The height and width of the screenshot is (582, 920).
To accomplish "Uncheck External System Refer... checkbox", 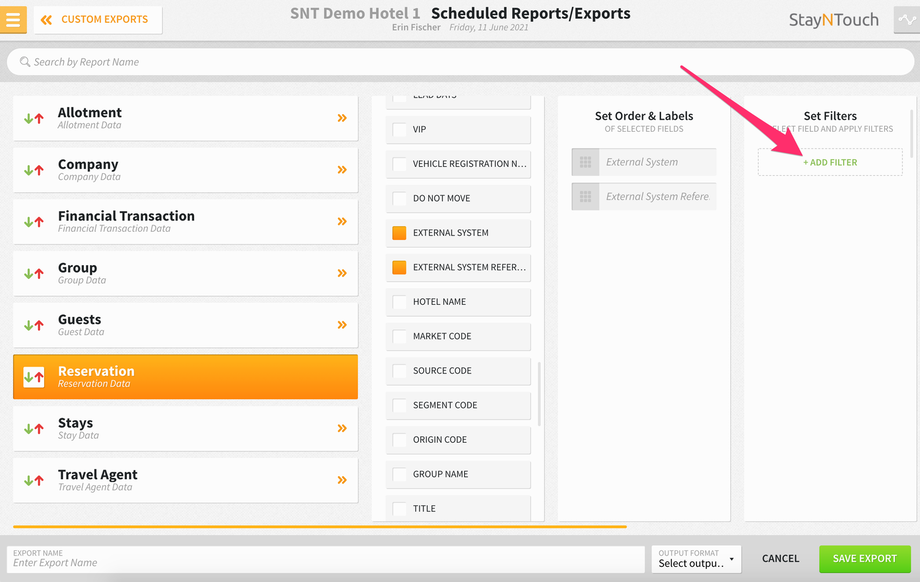I will click(x=399, y=268).
